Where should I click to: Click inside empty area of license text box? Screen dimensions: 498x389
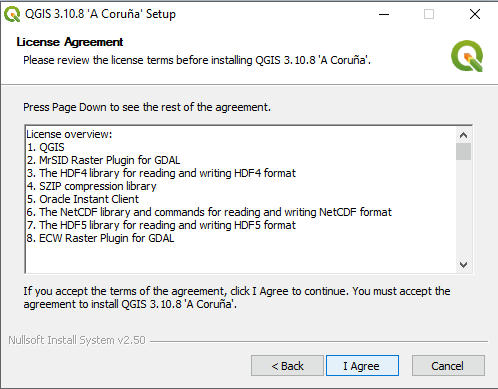pyautogui.click(x=240, y=258)
